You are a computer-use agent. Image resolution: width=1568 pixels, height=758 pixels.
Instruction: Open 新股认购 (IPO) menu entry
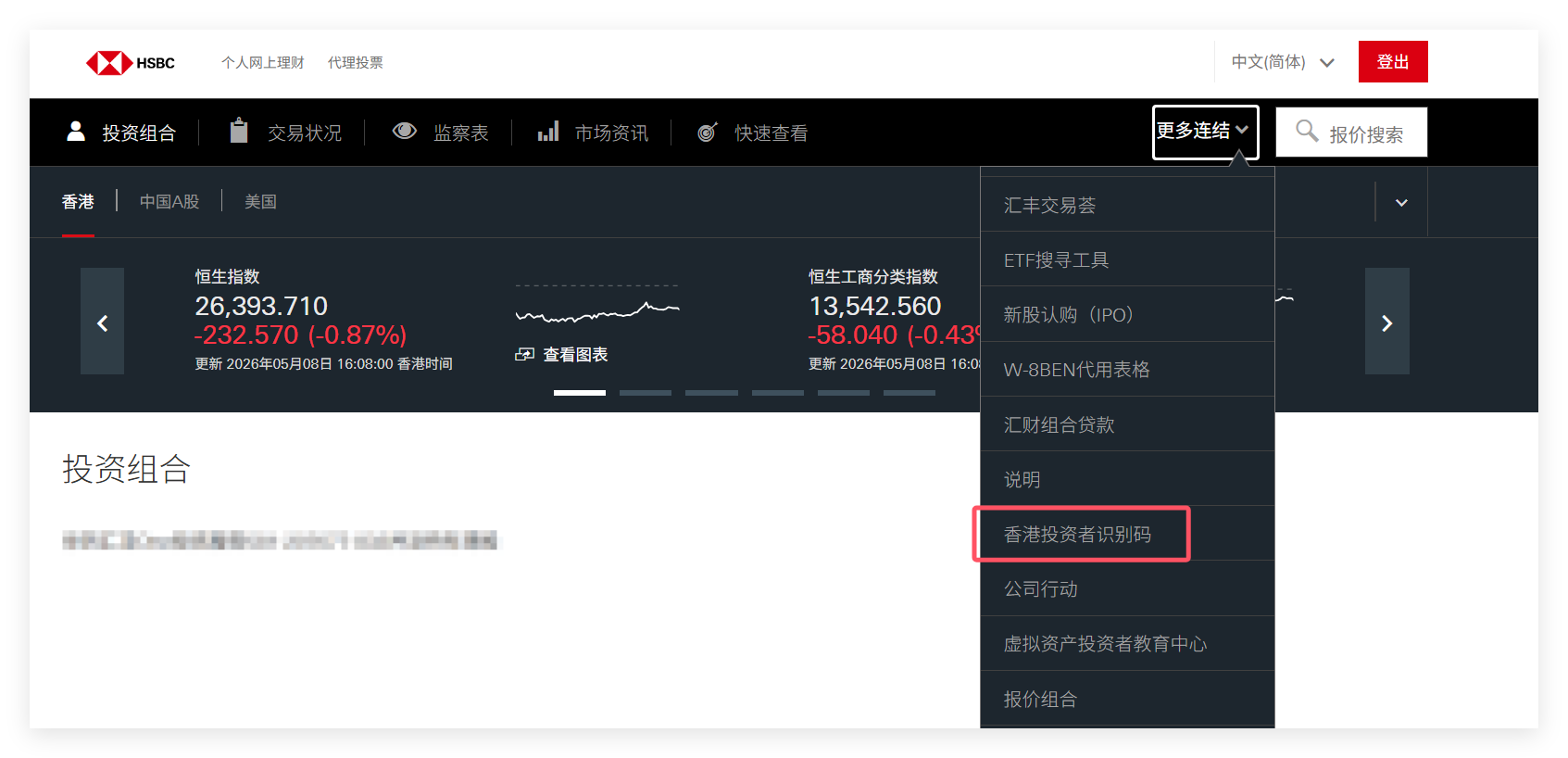click(1127, 314)
